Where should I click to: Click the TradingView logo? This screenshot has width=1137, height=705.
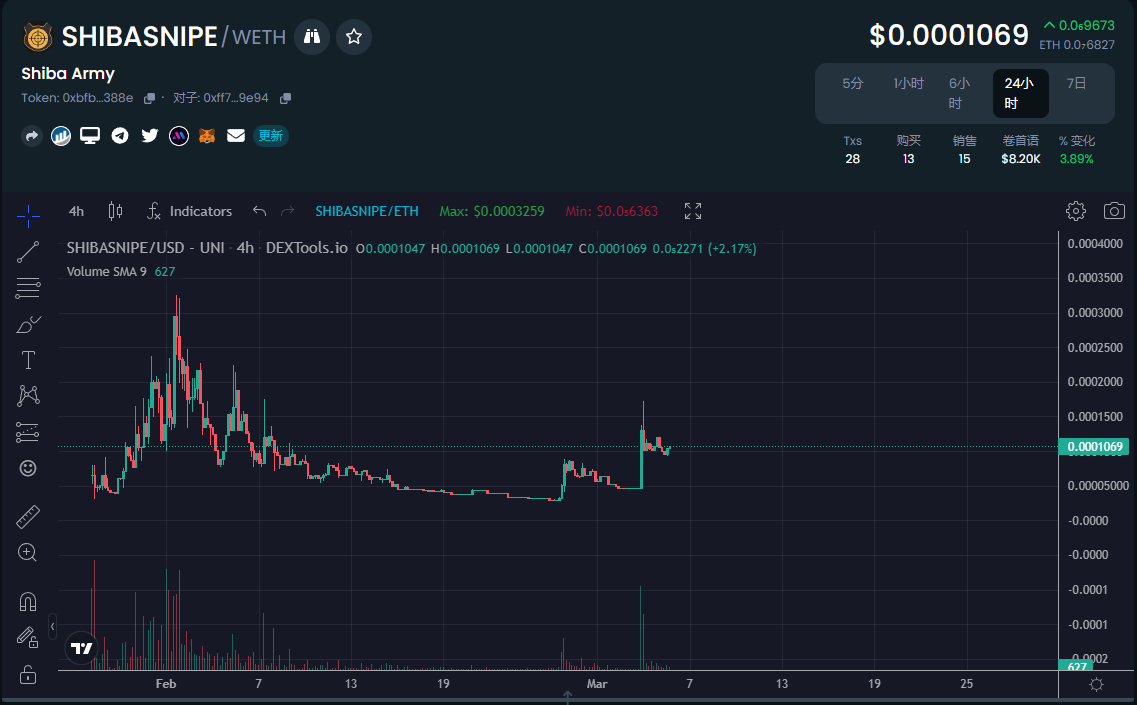(82, 648)
